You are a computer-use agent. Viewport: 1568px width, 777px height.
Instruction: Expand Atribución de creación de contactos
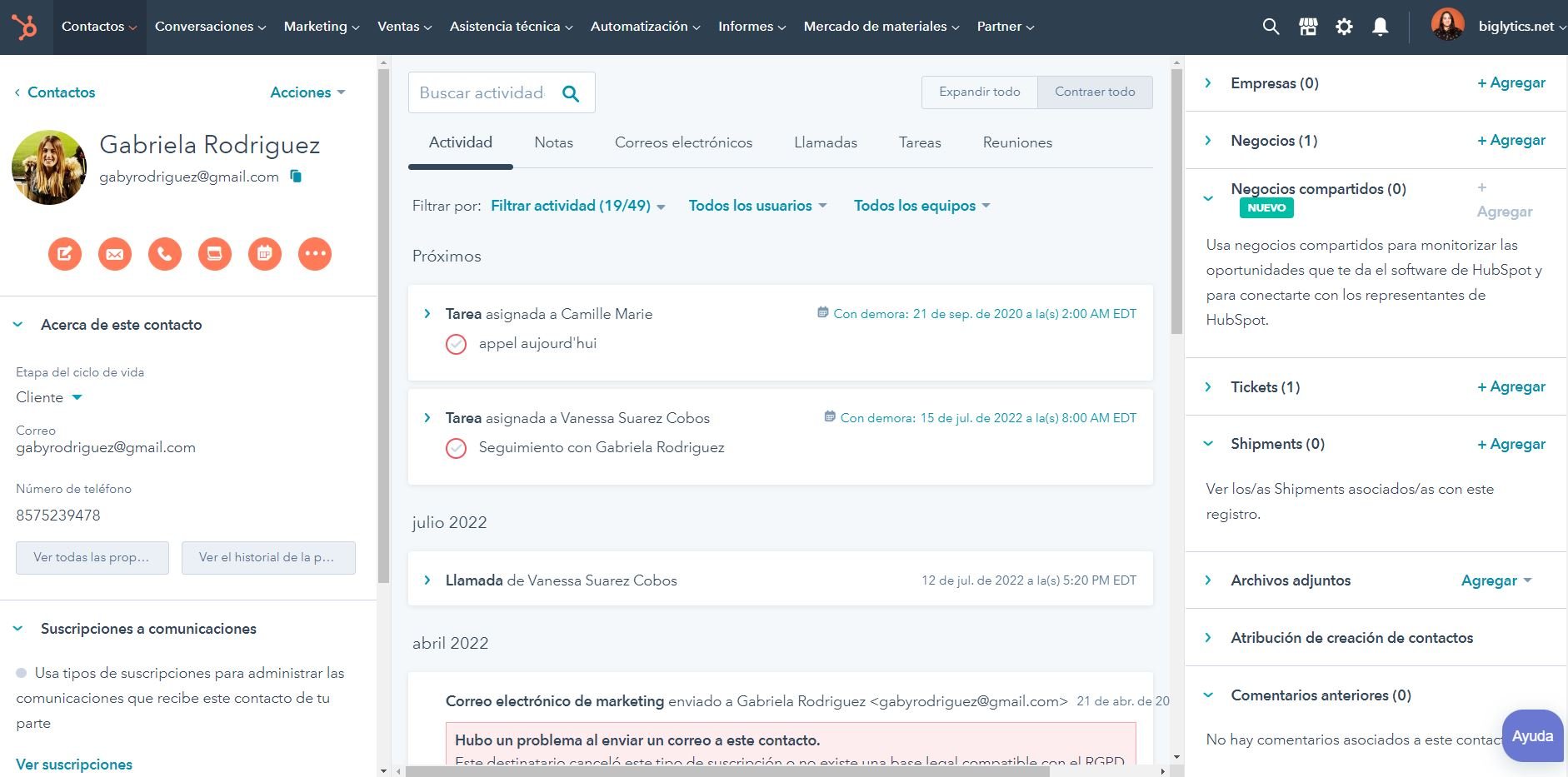point(1208,637)
